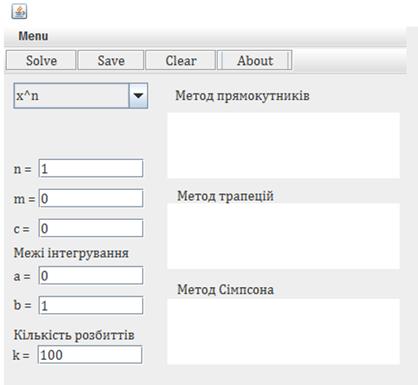Click the Java application icon in title bar

coord(19,12)
